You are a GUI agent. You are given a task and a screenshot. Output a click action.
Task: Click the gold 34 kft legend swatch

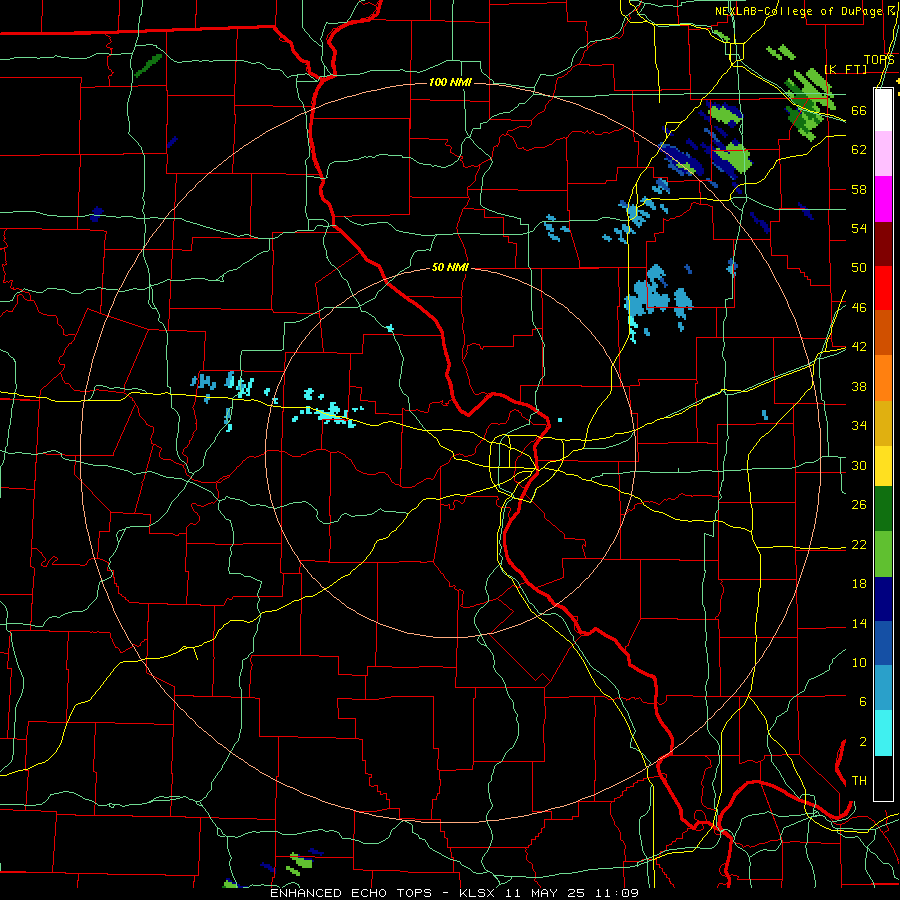tap(883, 423)
